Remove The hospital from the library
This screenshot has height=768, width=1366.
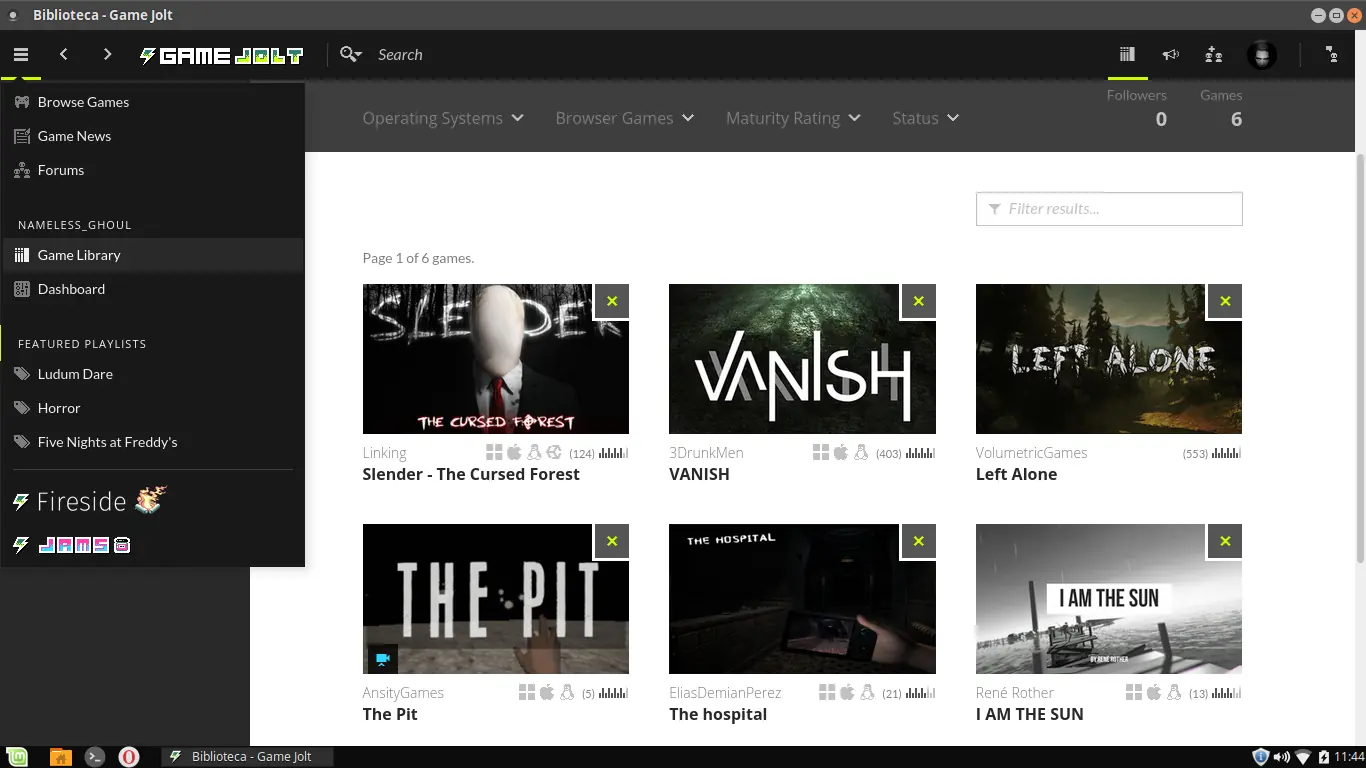pyautogui.click(x=919, y=541)
